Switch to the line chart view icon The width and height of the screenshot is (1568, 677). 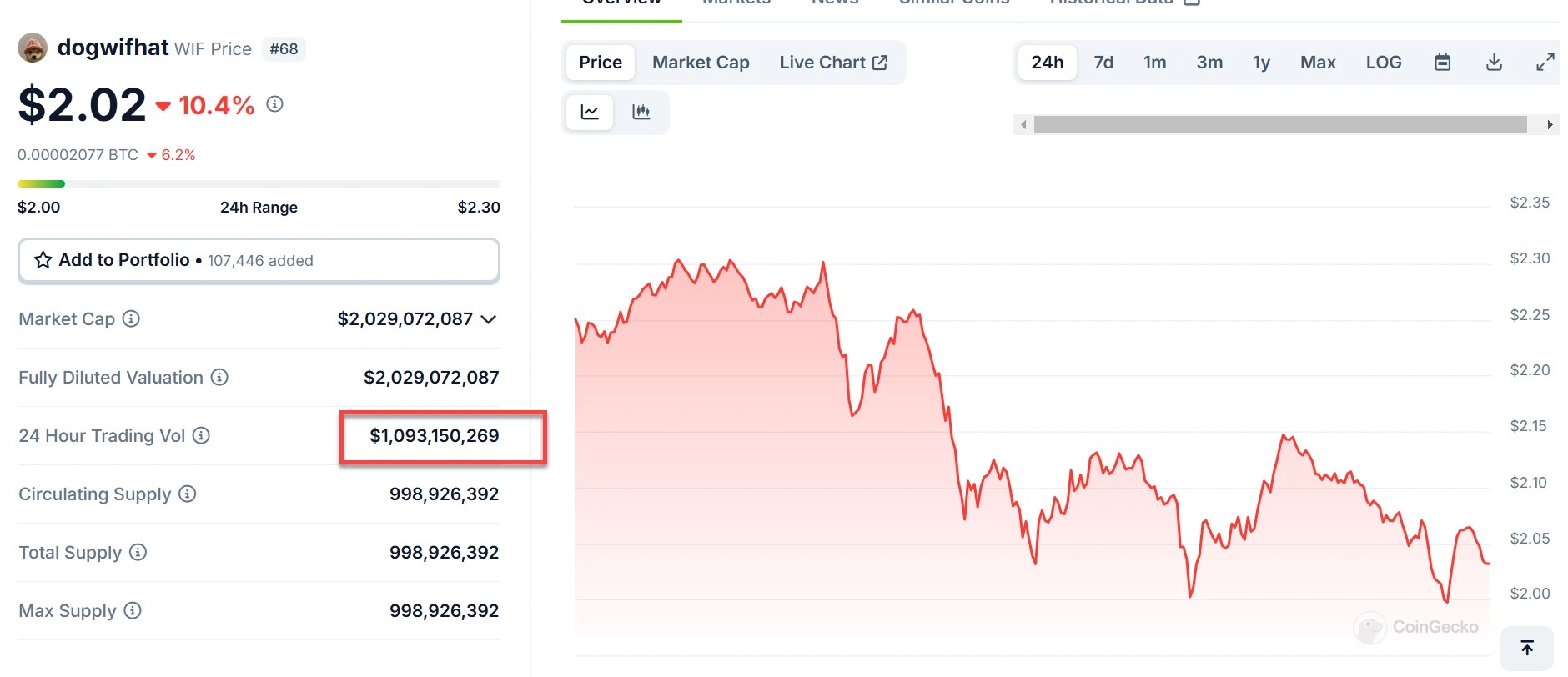tap(590, 112)
